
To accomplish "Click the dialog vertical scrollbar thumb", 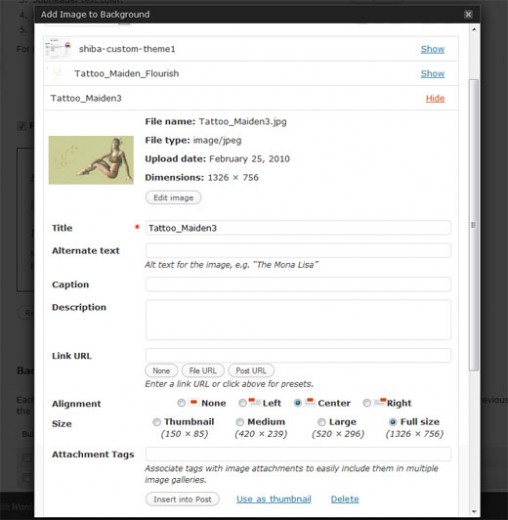I will pyautogui.click(x=474, y=225).
